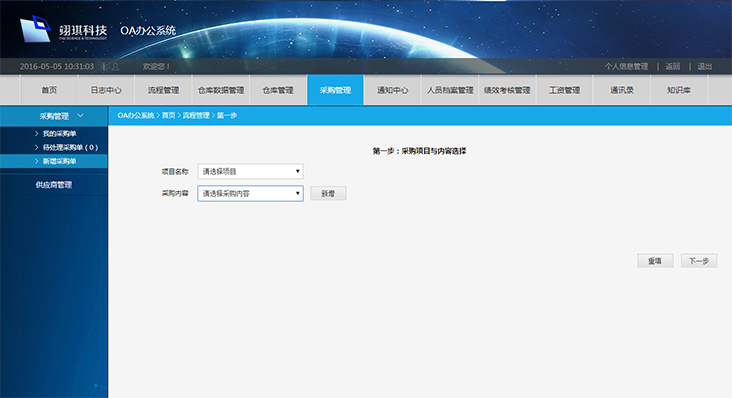732x398 pixels.
Task: Open 个人信息管理 link
Action: pyautogui.click(x=626, y=66)
